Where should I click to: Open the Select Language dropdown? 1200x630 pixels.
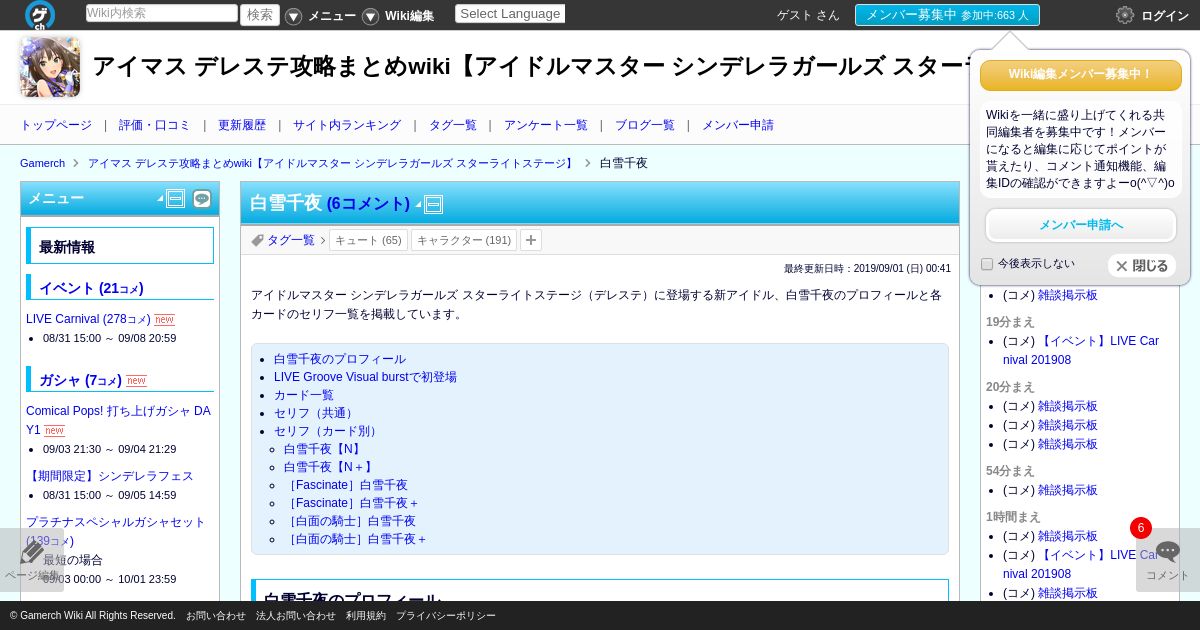pos(510,14)
